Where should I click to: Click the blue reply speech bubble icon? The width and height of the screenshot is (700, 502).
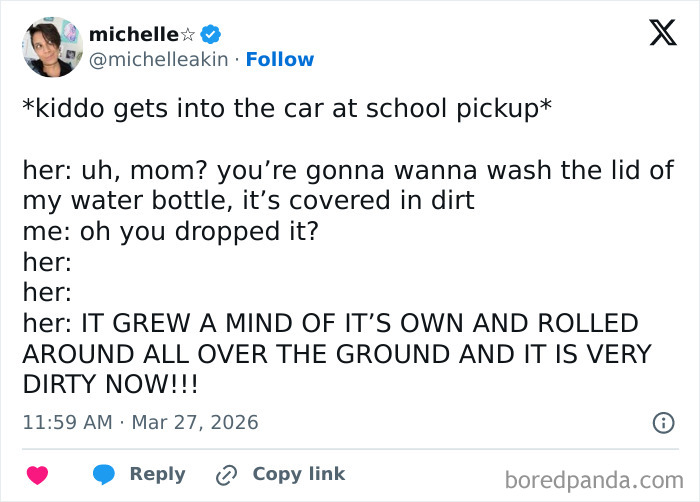(103, 475)
